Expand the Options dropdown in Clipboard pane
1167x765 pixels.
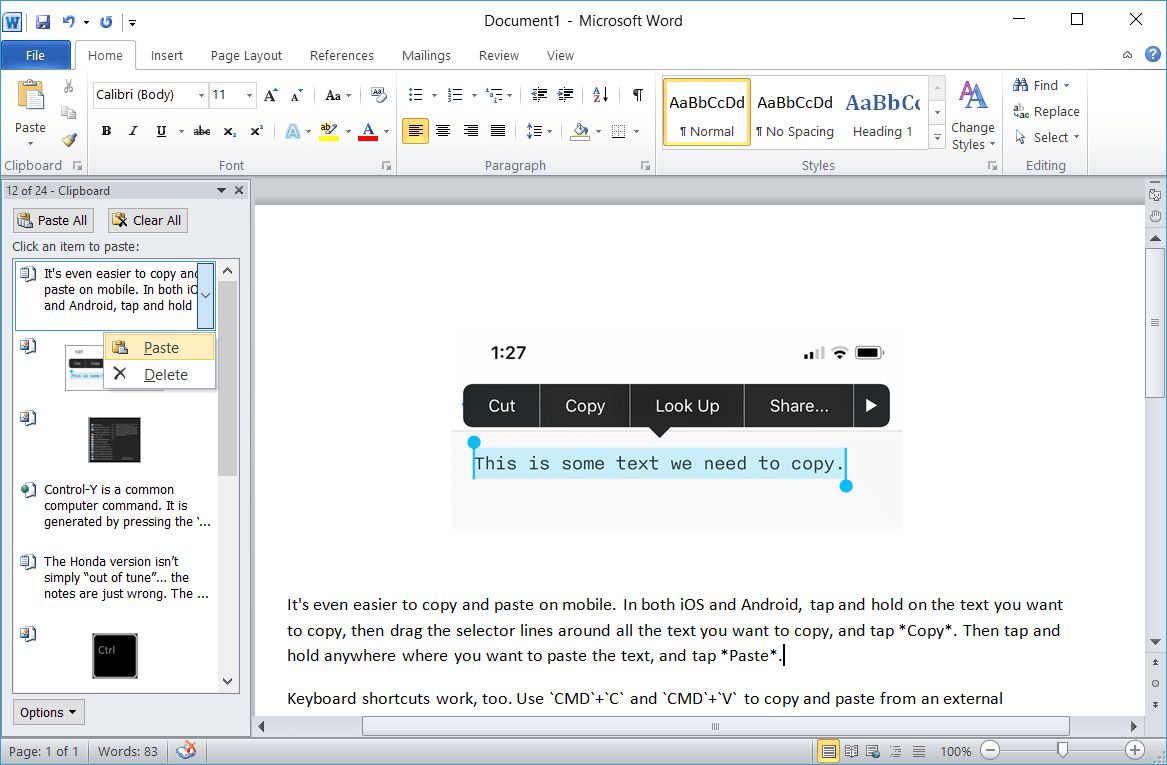tap(48, 712)
